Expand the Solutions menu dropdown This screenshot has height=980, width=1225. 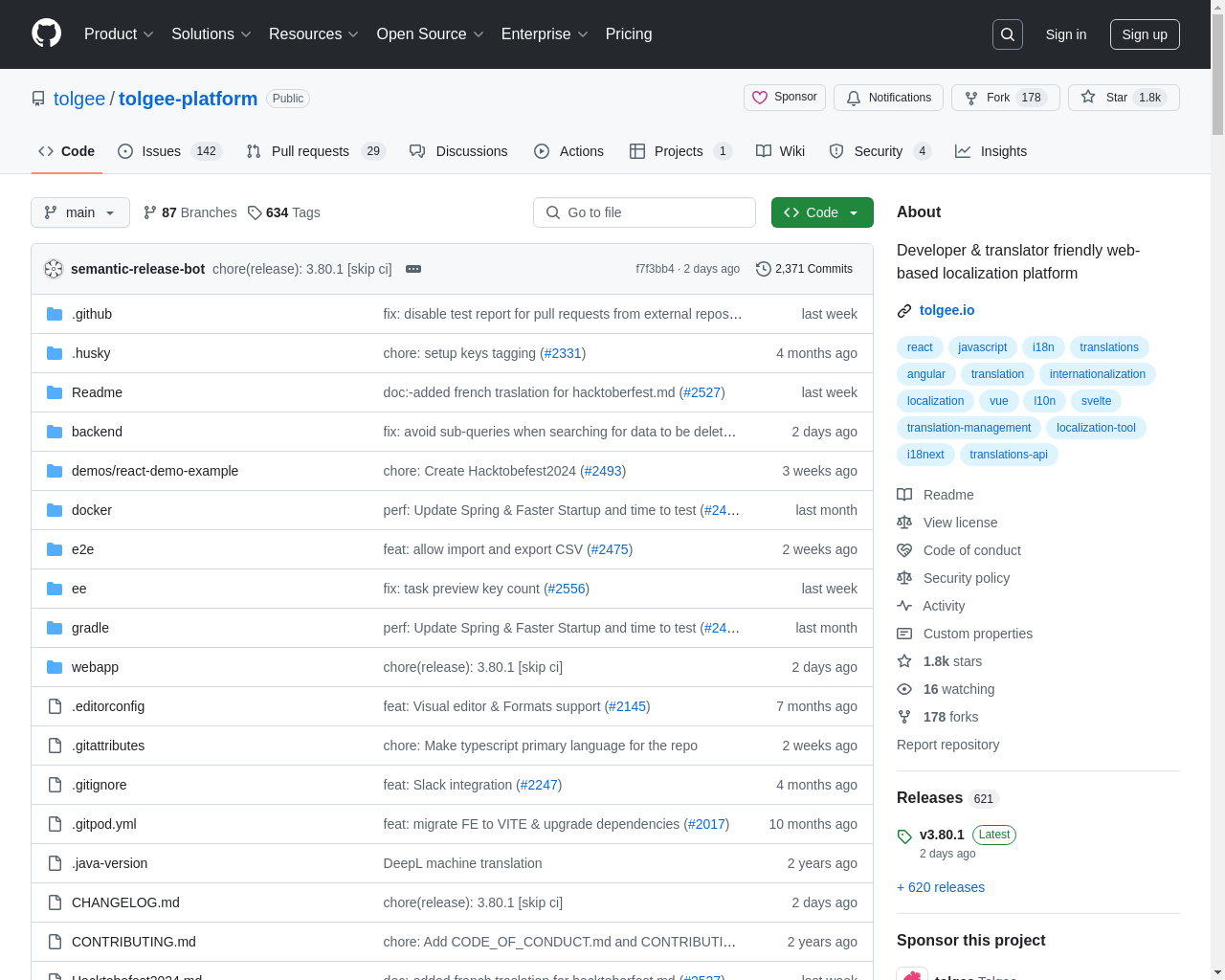tap(212, 34)
